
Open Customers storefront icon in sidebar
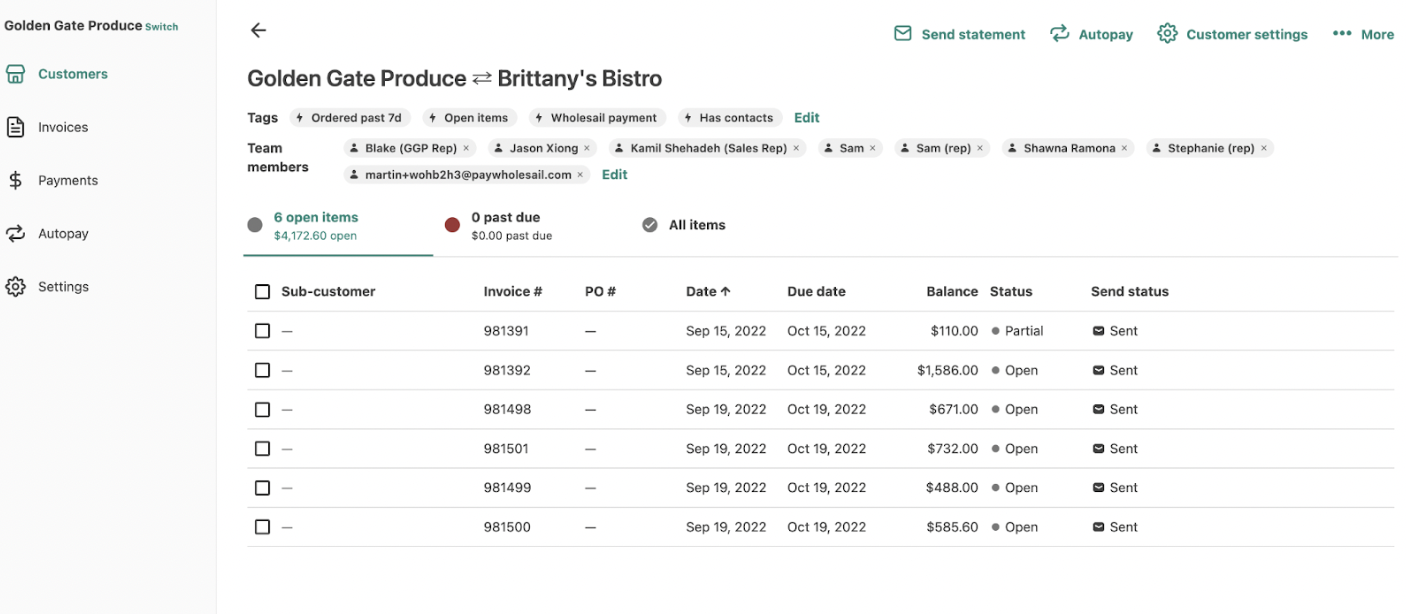point(15,74)
